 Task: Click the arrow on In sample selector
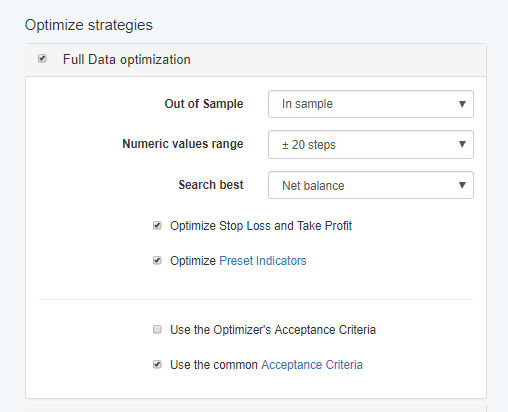coord(462,104)
